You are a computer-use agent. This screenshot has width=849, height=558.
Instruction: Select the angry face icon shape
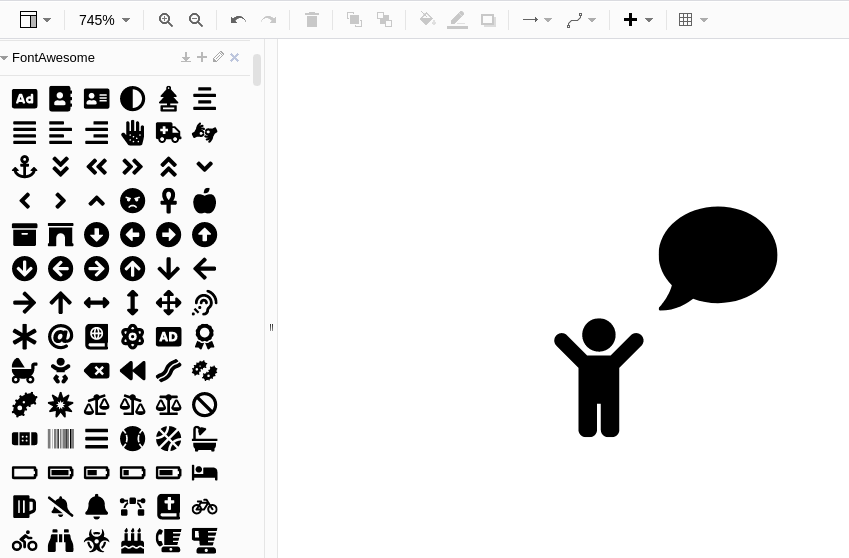point(133,201)
